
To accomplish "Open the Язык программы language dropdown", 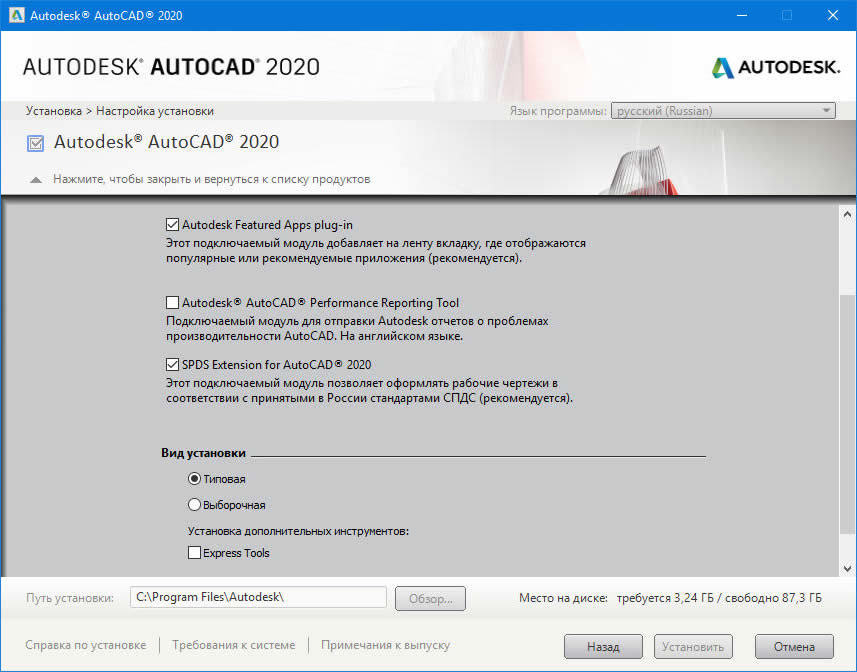I will click(x=723, y=111).
